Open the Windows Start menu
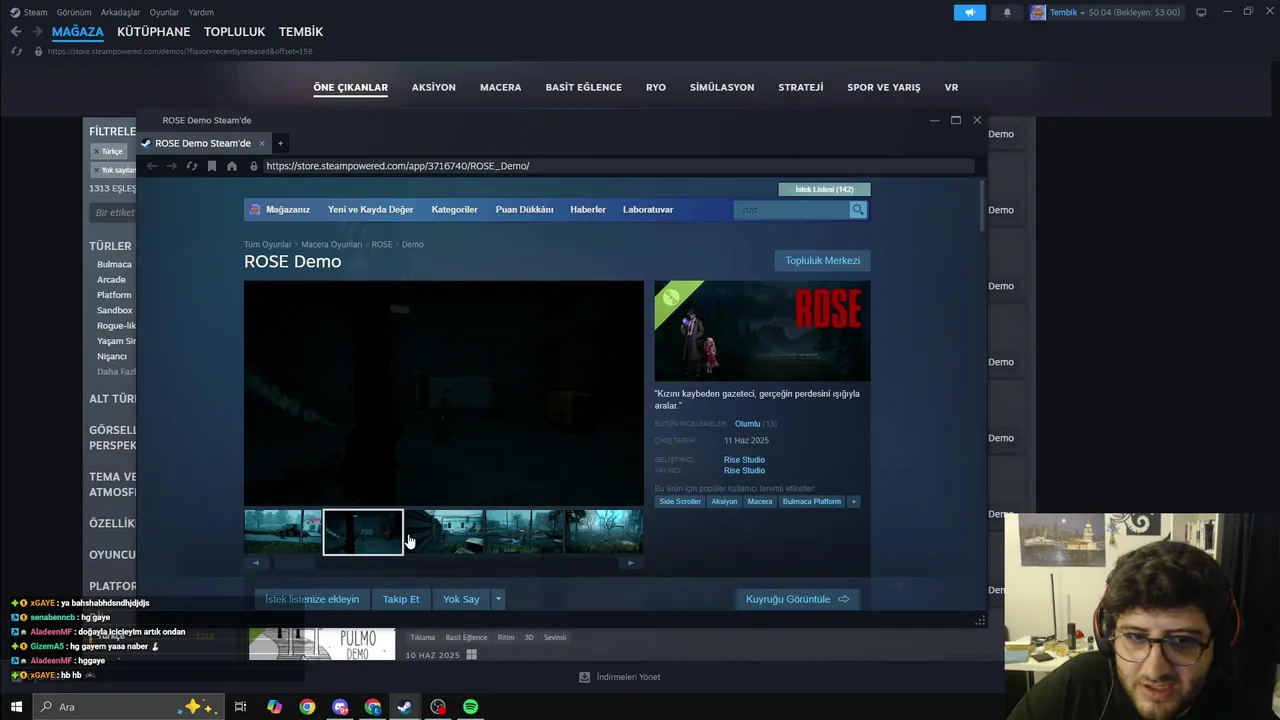 pyautogui.click(x=16, y=707)
